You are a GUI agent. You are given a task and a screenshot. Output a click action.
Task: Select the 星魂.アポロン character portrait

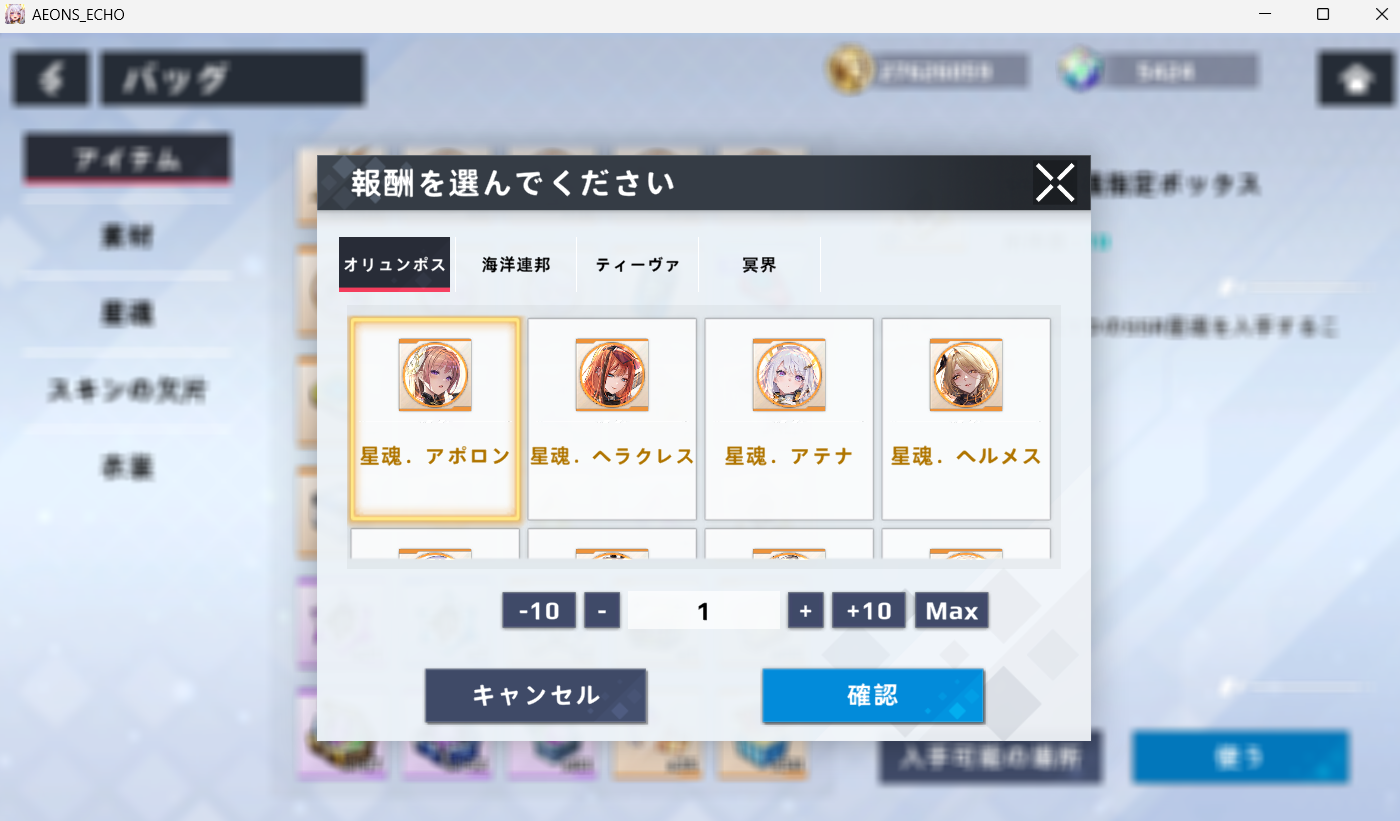click(x=435, y=375)
